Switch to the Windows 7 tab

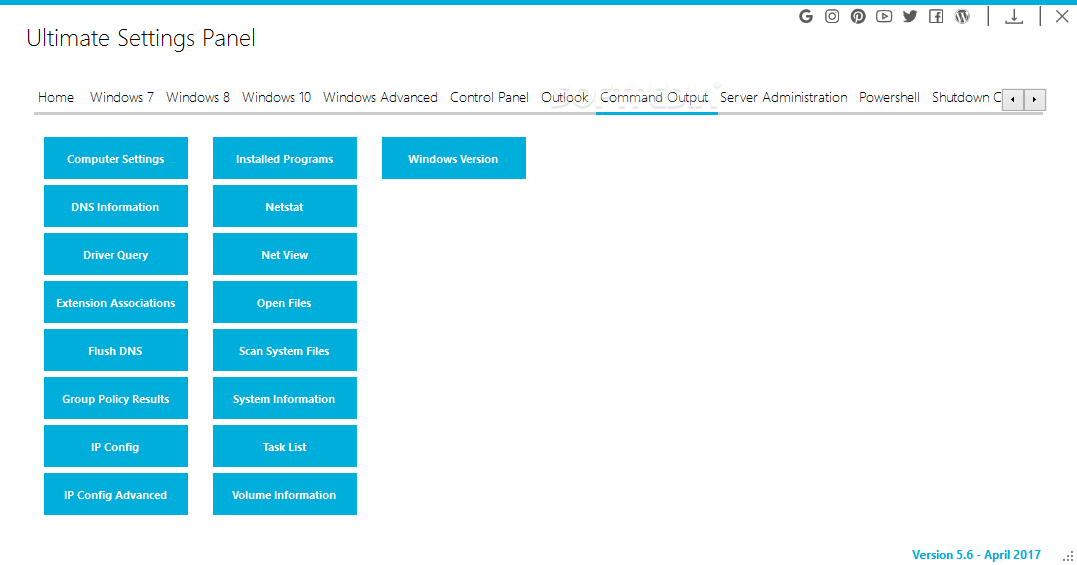coord(122,97)
